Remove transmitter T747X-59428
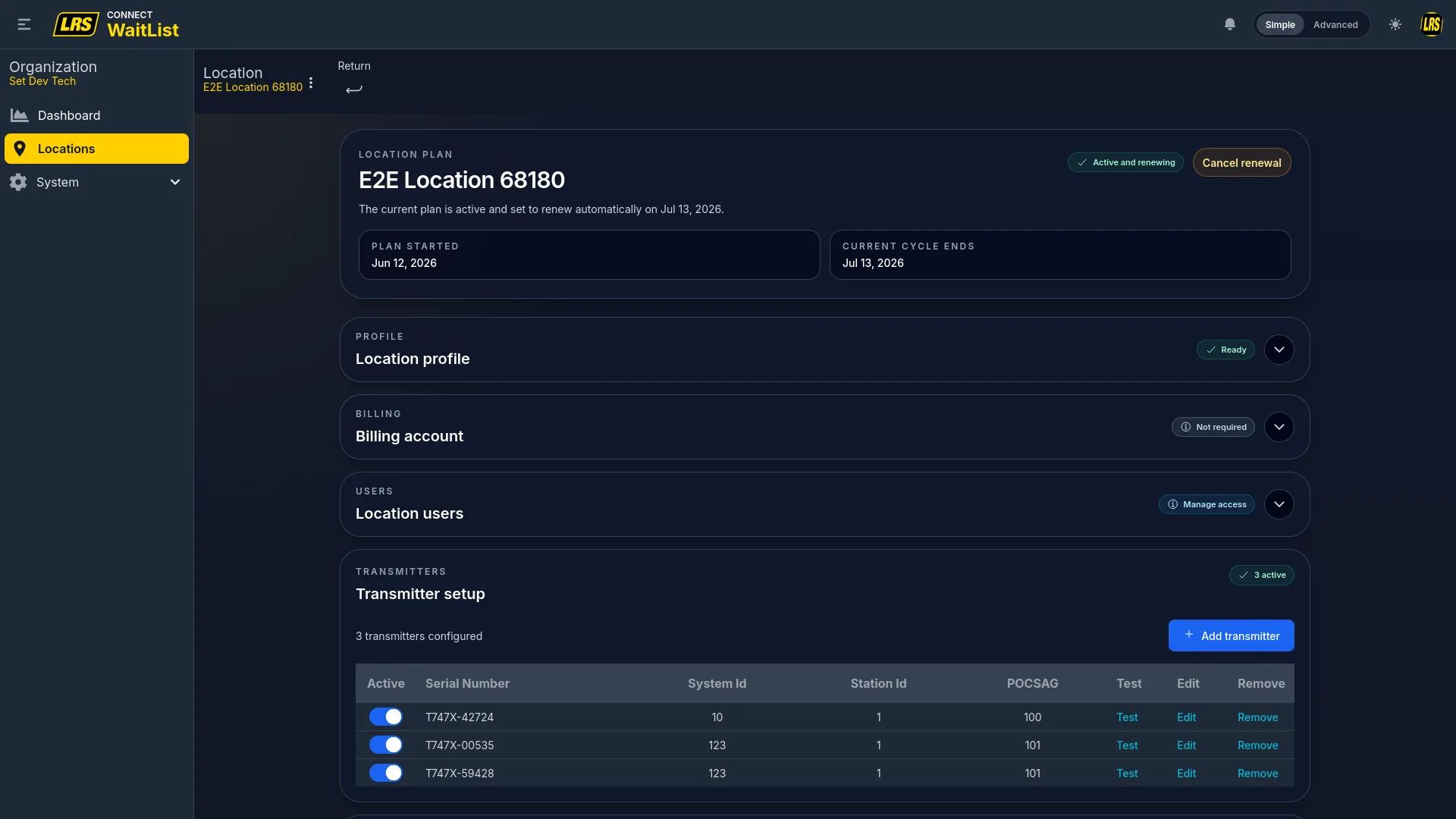 (x=1257, y=773)
